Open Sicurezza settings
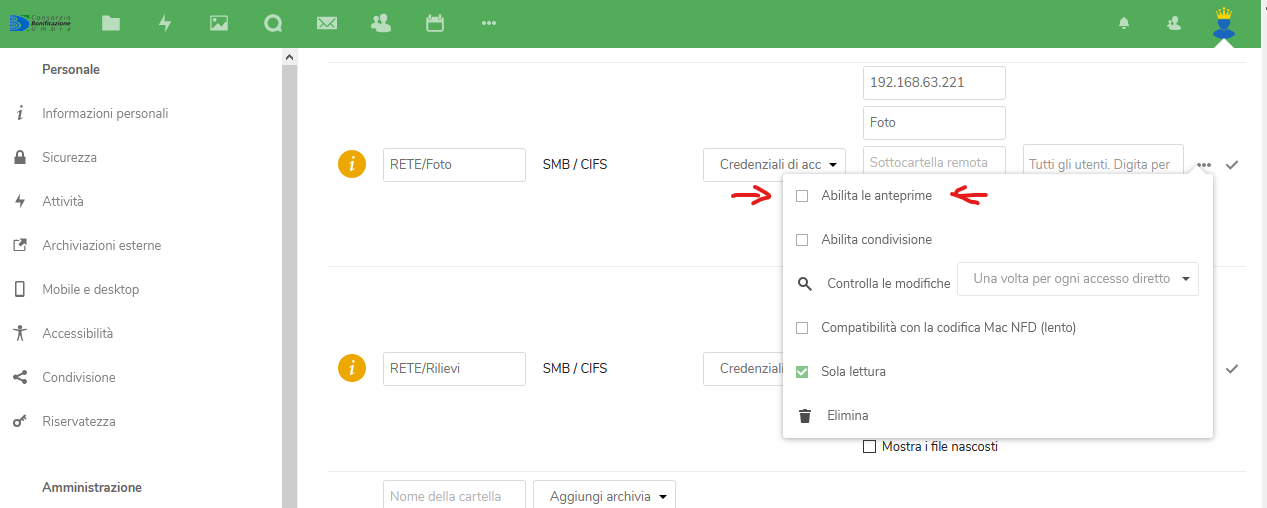Screen dimensions: 1267x508 tap(69, 157)
